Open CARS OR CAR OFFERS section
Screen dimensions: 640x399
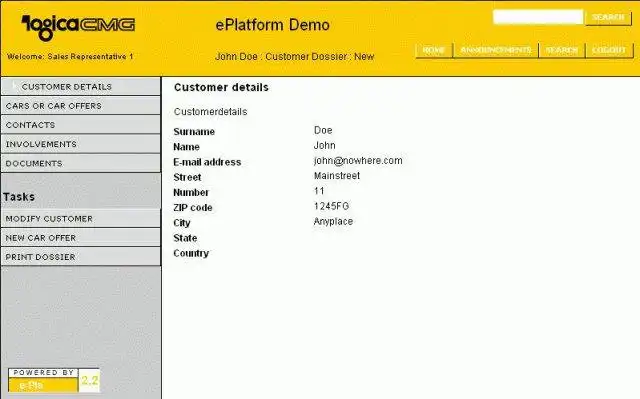(x=81, y=106)
